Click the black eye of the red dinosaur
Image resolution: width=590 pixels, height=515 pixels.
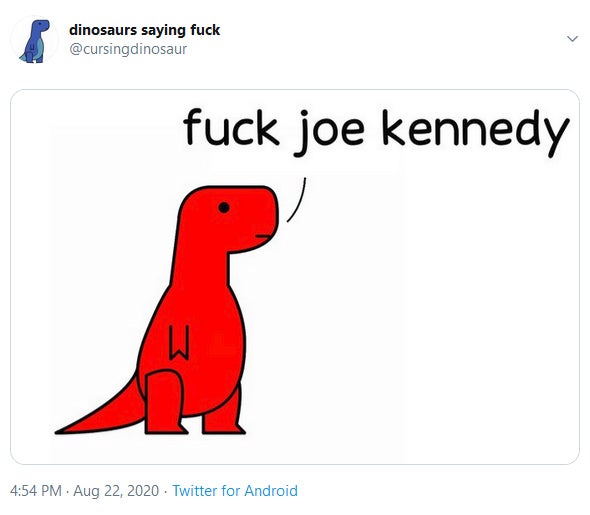(x=224, y=207)
